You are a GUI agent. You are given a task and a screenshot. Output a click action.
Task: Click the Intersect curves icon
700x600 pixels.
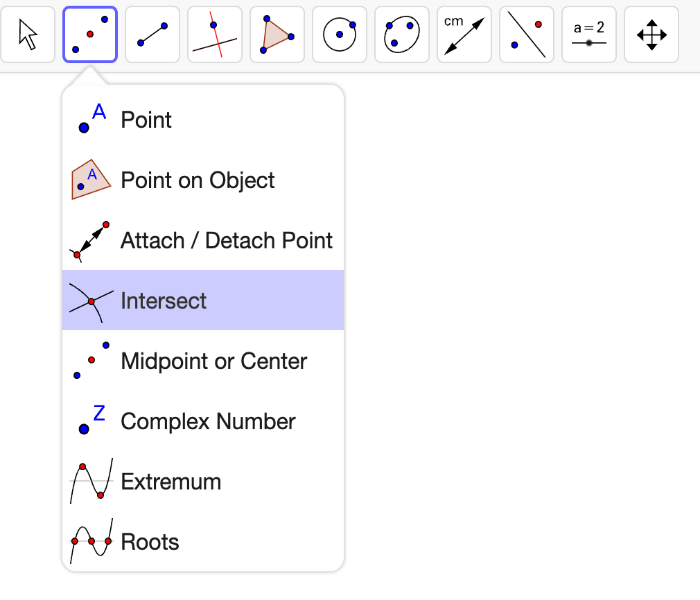point(91,302)
